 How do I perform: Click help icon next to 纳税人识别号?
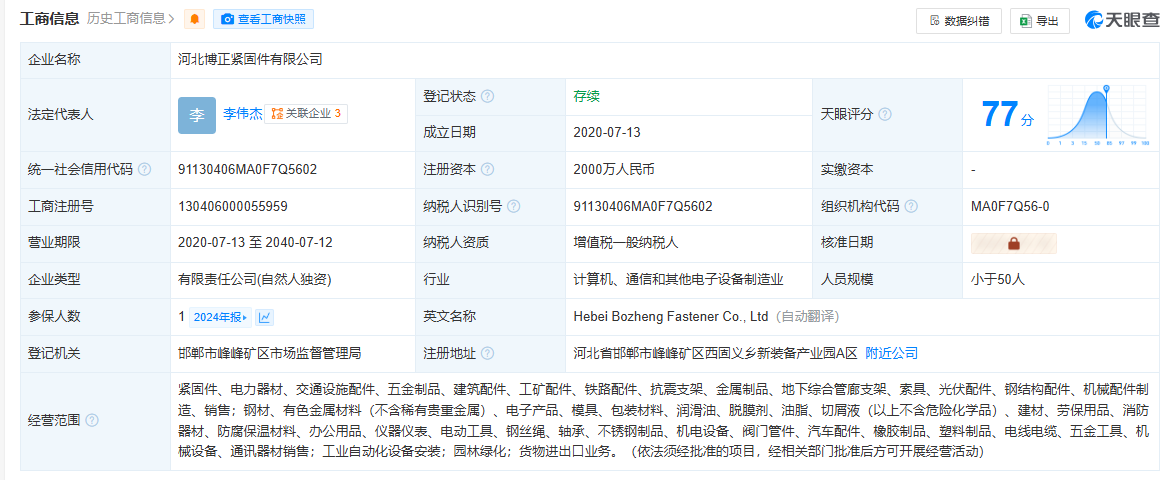(514, 206)
